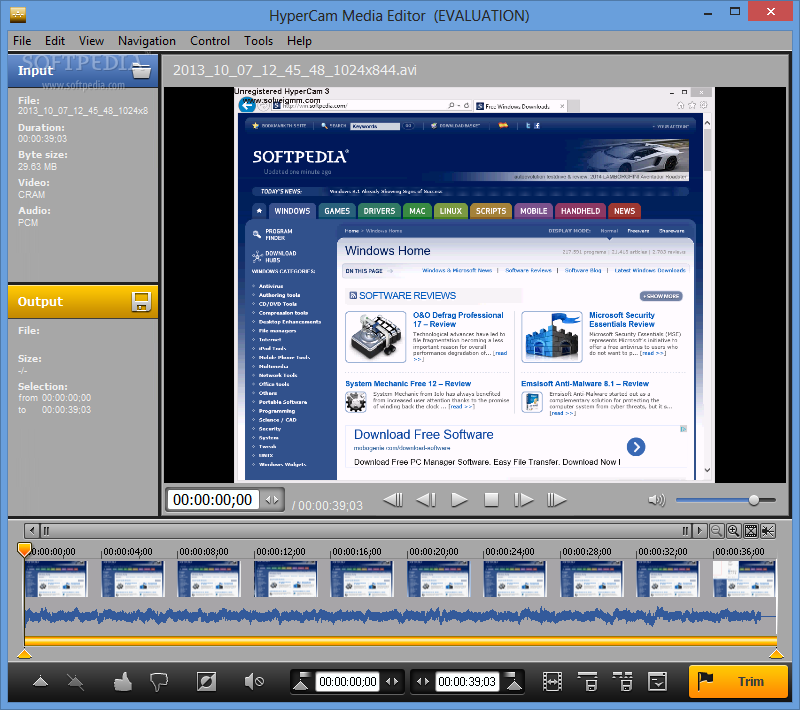Click the add marker triangle icon
Viewport: 800px width, 710px height.
[x=40, y=681]
